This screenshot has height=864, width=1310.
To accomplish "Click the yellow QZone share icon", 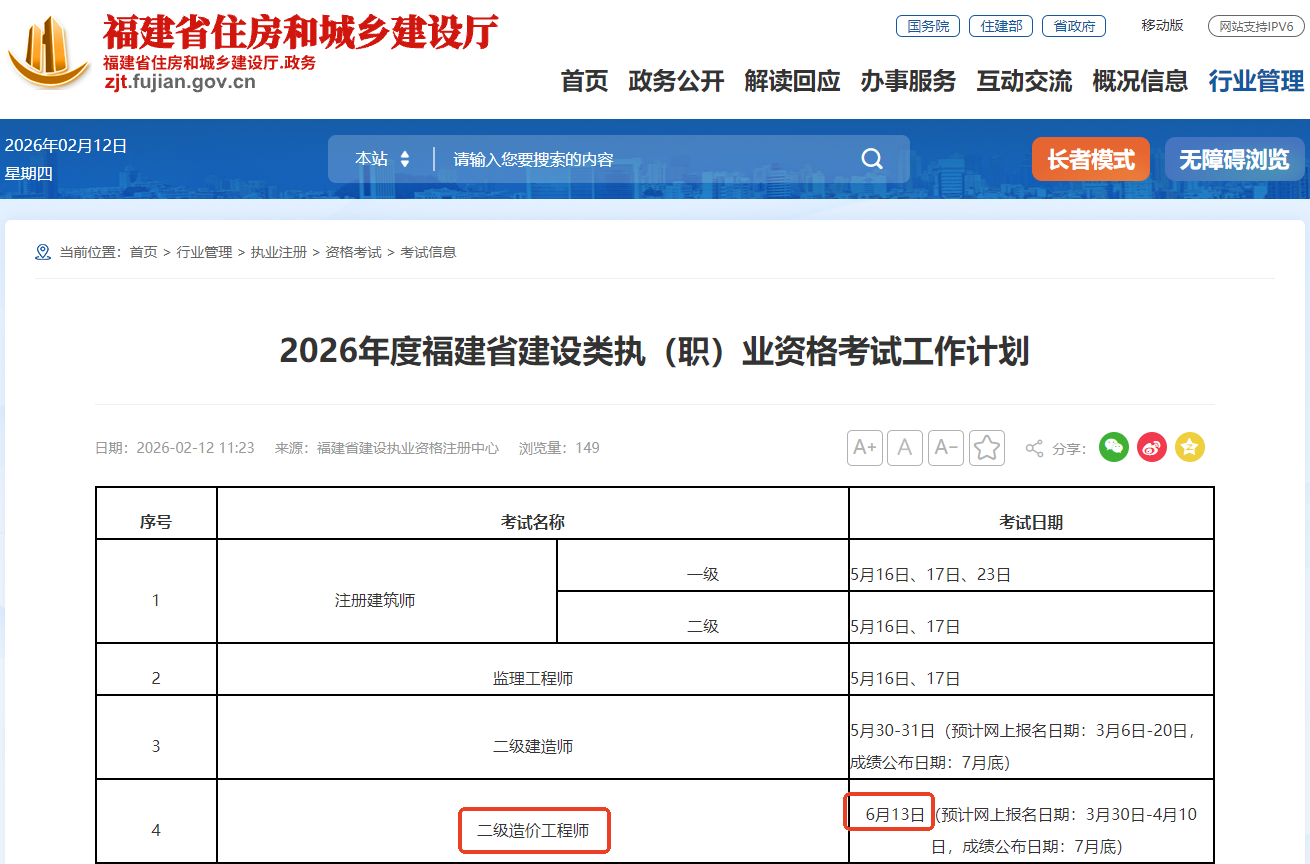I will tap(1189, 447).
